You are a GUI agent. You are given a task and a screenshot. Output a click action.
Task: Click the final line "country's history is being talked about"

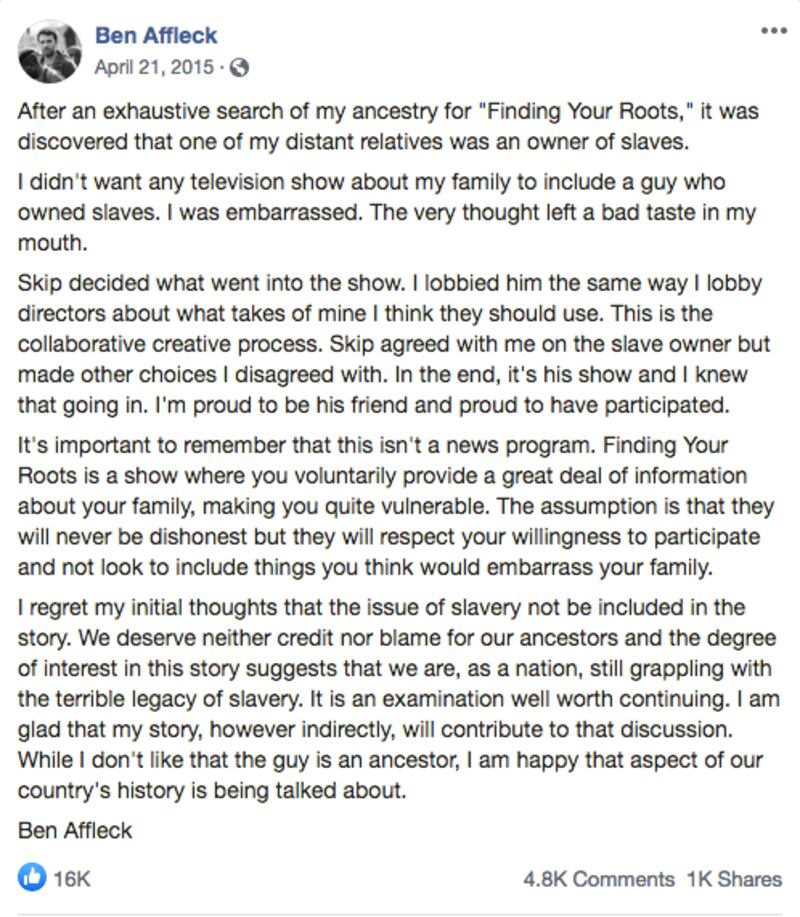click(x=213, y=791)
